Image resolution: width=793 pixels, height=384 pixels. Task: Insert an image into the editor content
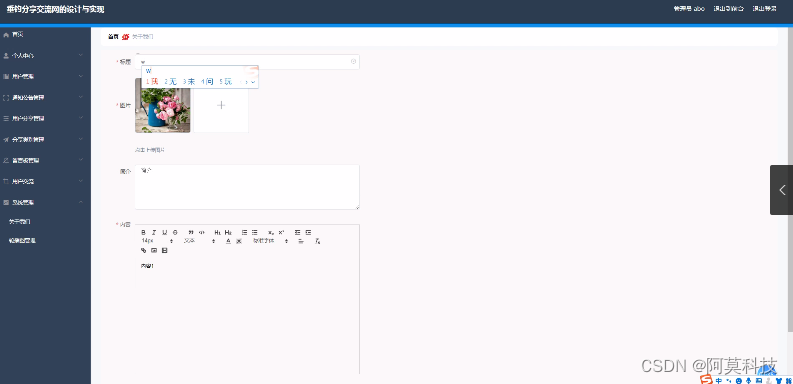[154, 250]
